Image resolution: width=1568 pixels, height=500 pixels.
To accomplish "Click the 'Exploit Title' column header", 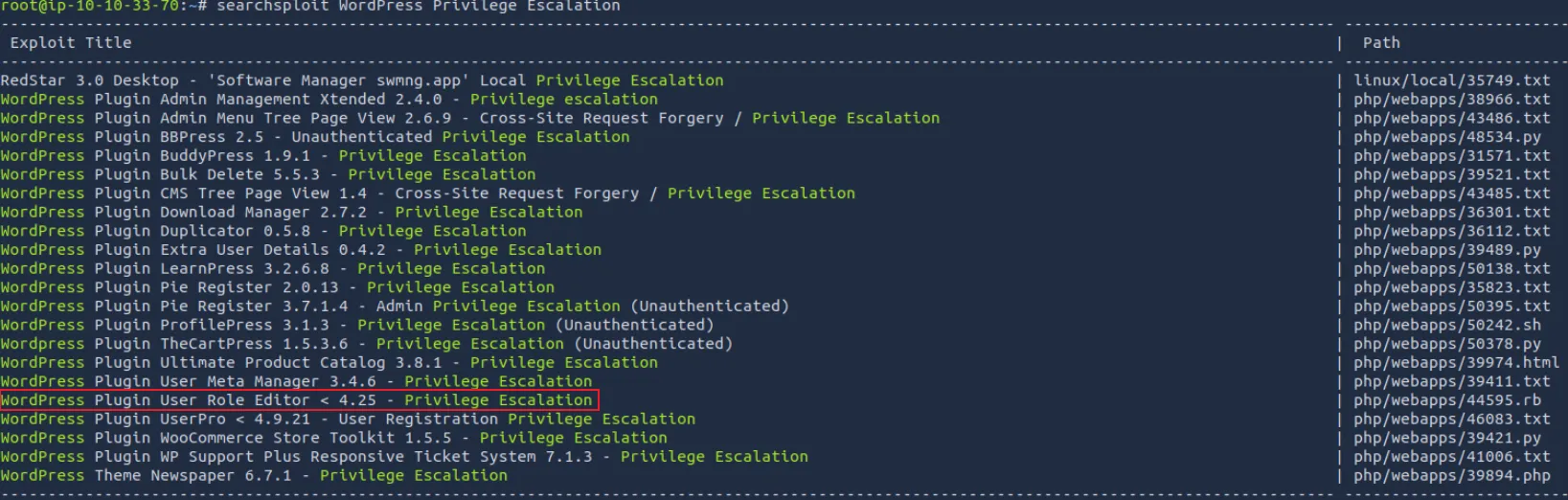I will click(71, 43).
